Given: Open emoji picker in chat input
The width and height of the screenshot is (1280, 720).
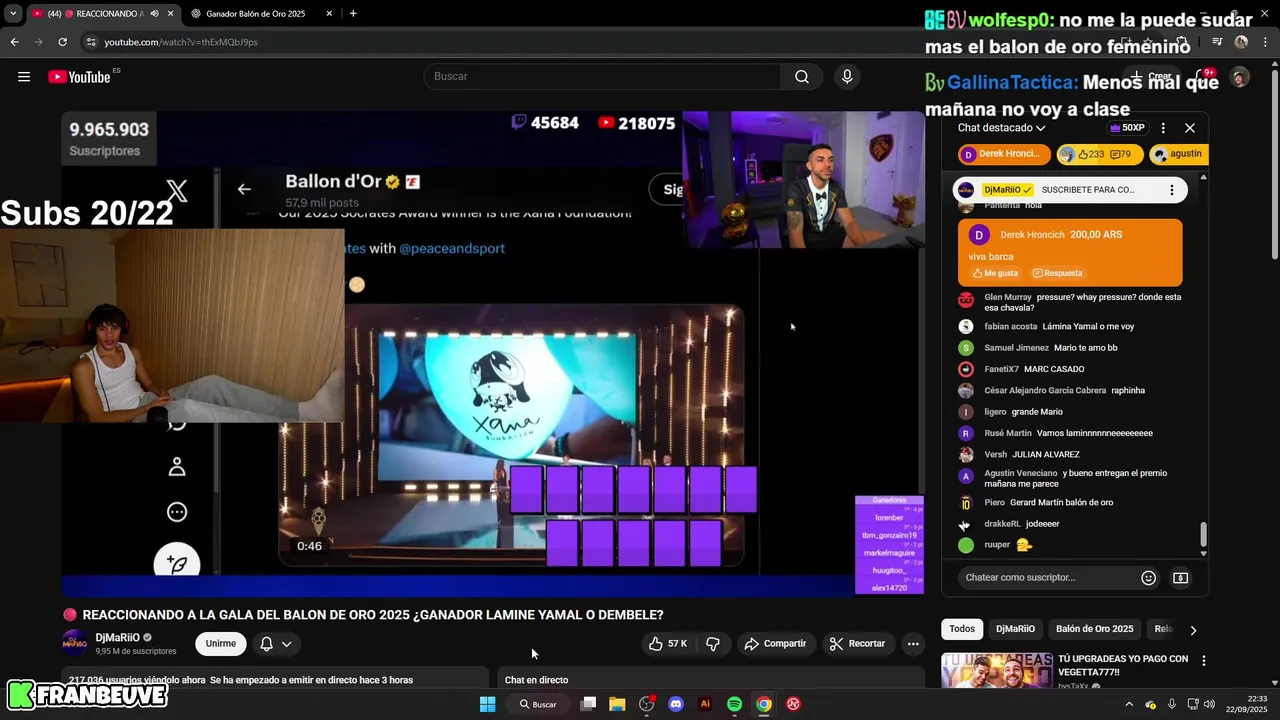Looking at the screenshot, I should coord(1149,578).
